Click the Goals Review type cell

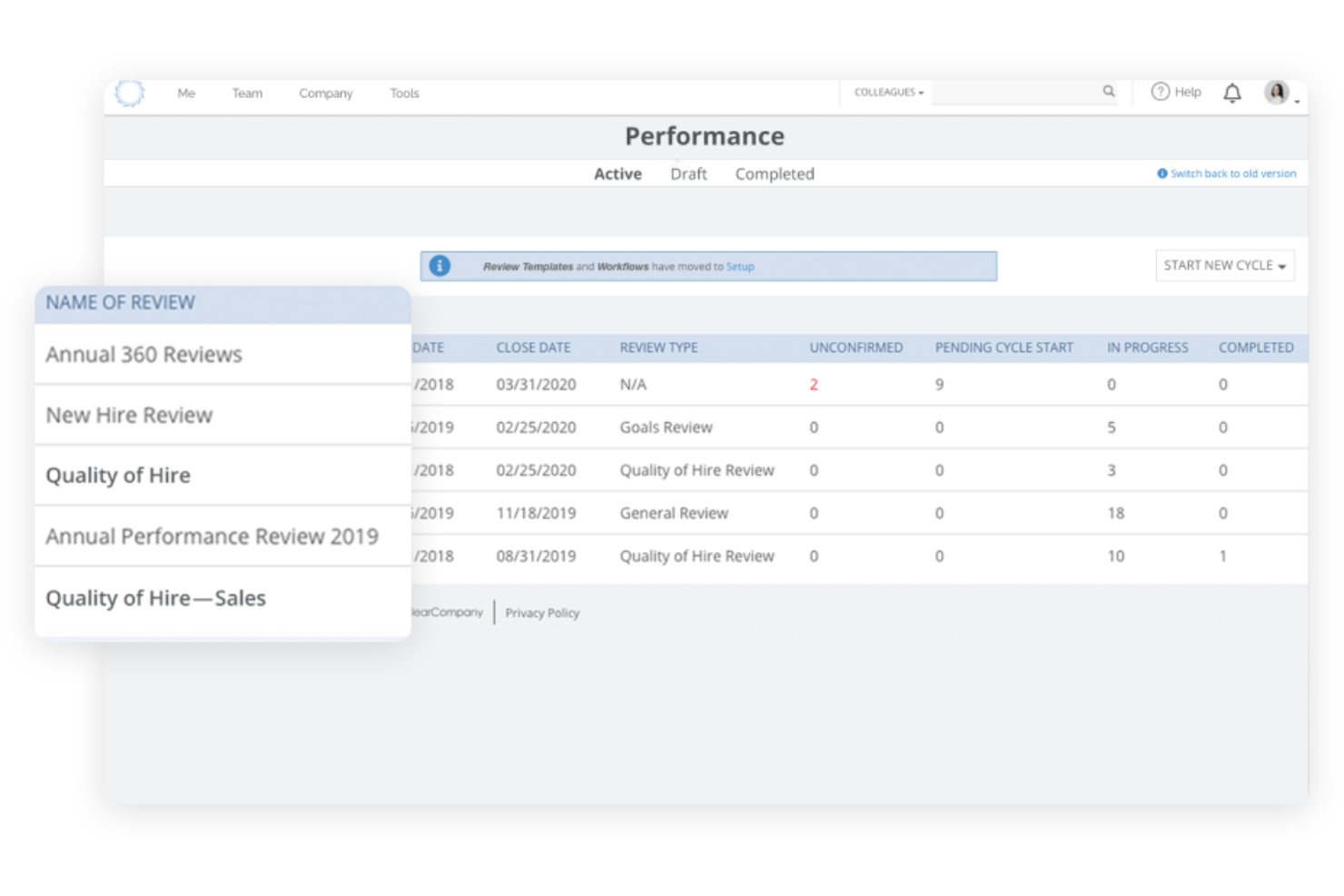coord(666,428)
